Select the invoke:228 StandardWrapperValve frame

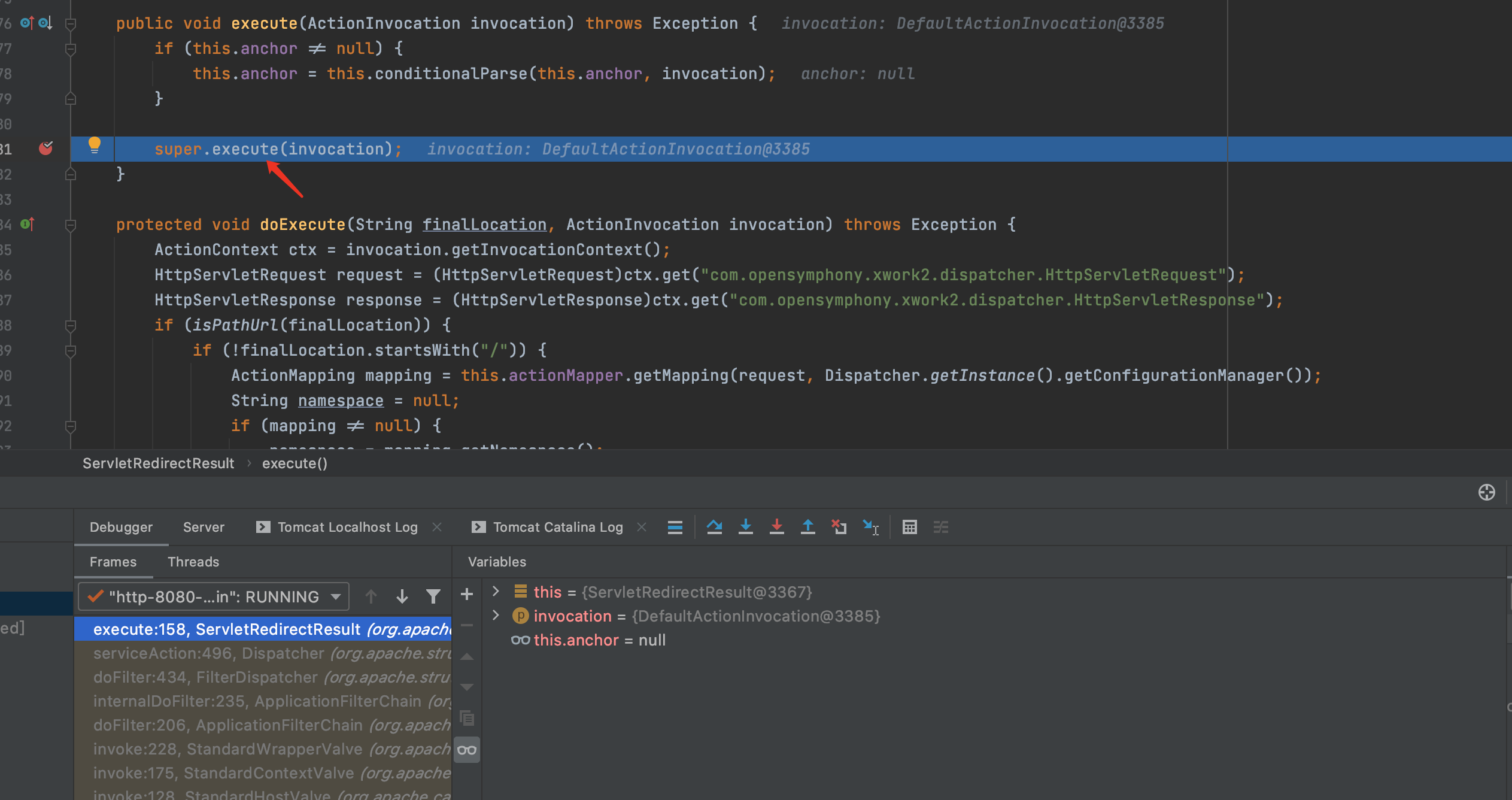(x=263, y=749)
